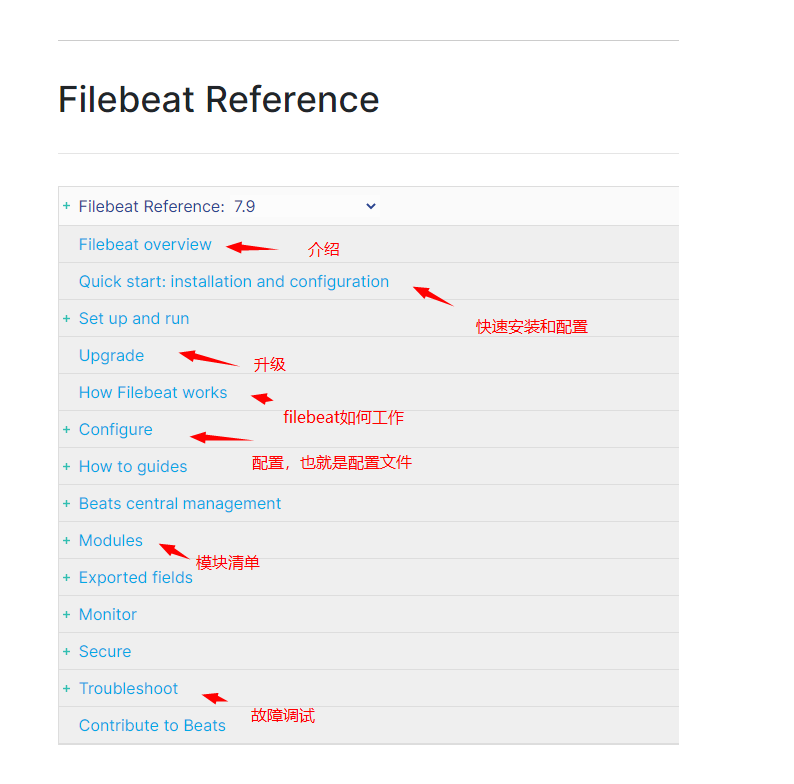Open the Filebeat overview link
This screenshot has height=784, width=794.
145,245
